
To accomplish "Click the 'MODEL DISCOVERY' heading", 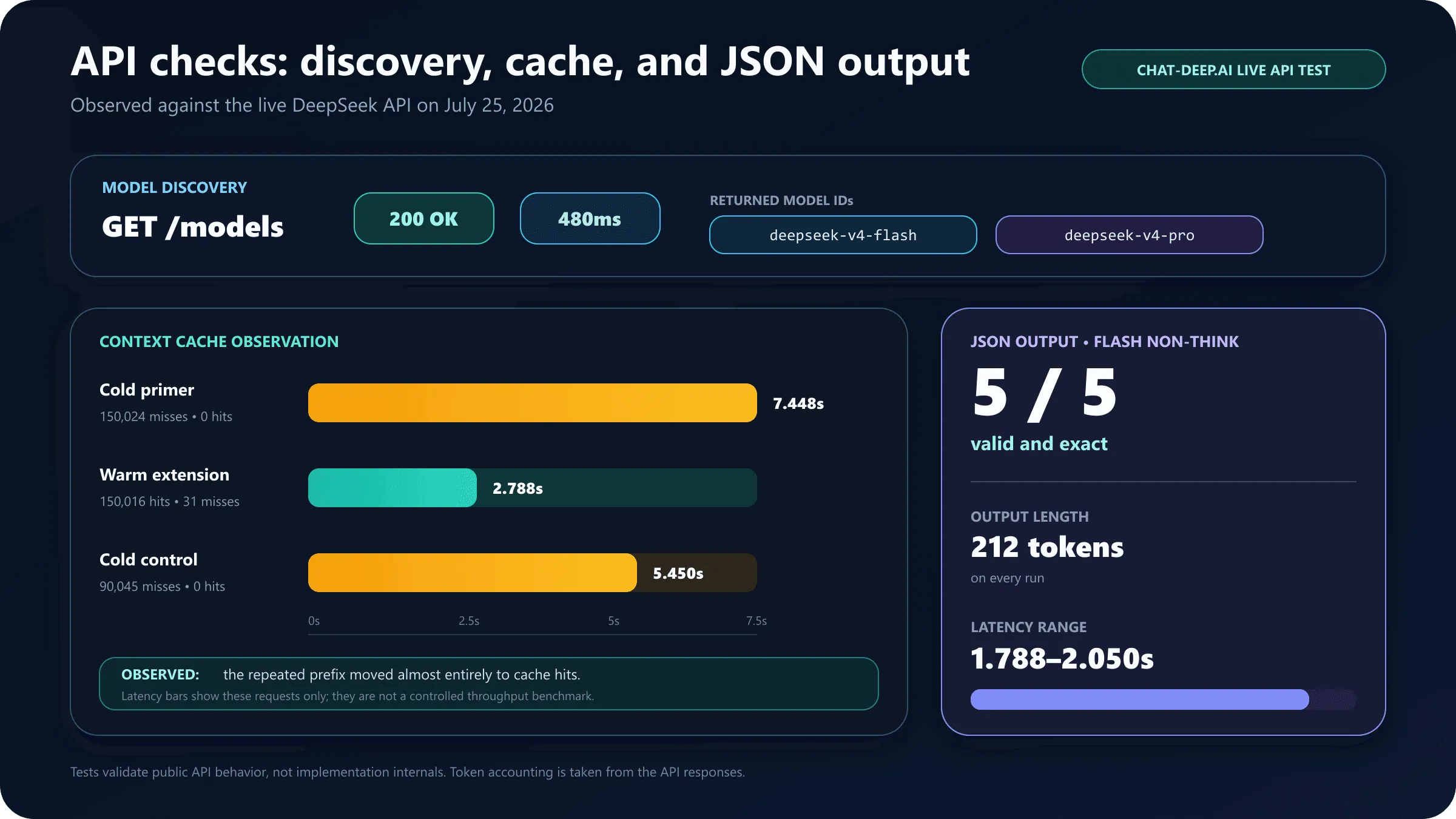I will pos(174,187).
